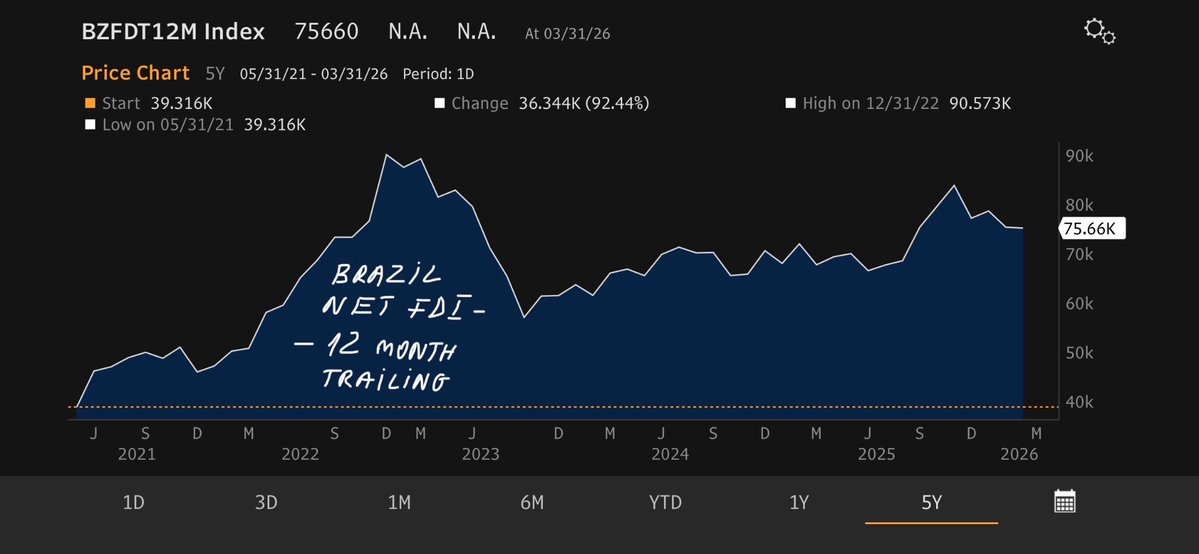Select the active 5Y range tab
The image size is (1199, 554).
(x=931, y=503)
